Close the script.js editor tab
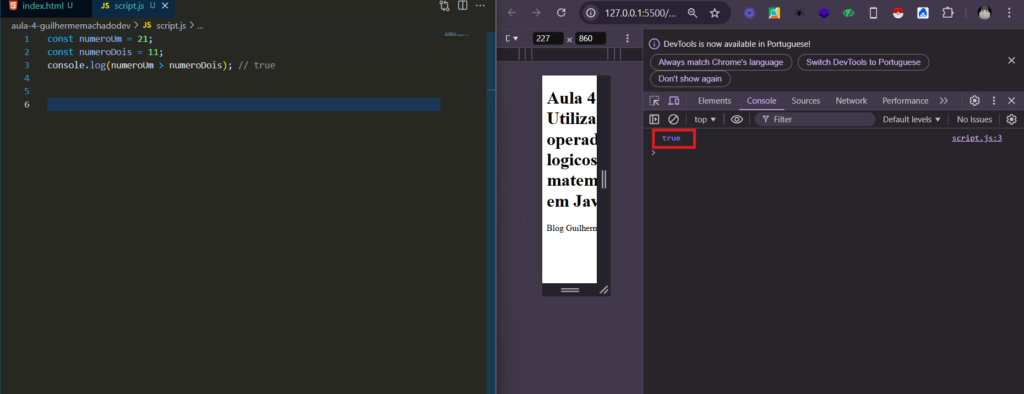The width and height of the screenshot is (1024, 394). [x=165, y=6]
